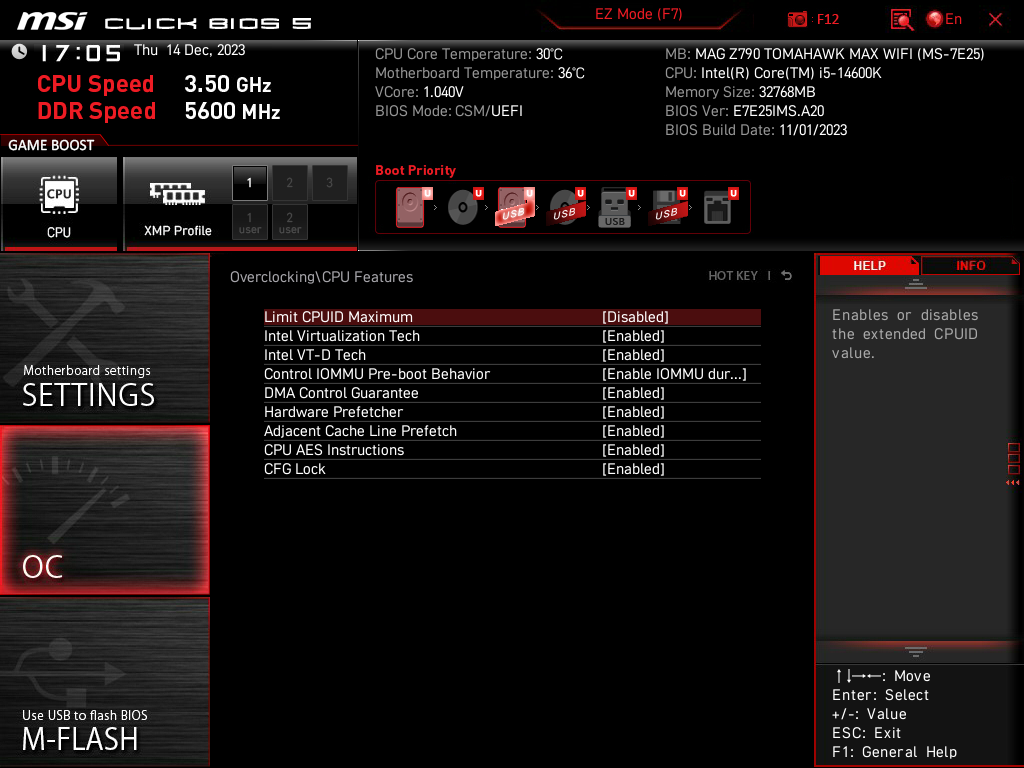This screenshot has width=1024, height=768.
Task: Click the DDR Speed 5600 MHz readout
Action: pos(159,111)
